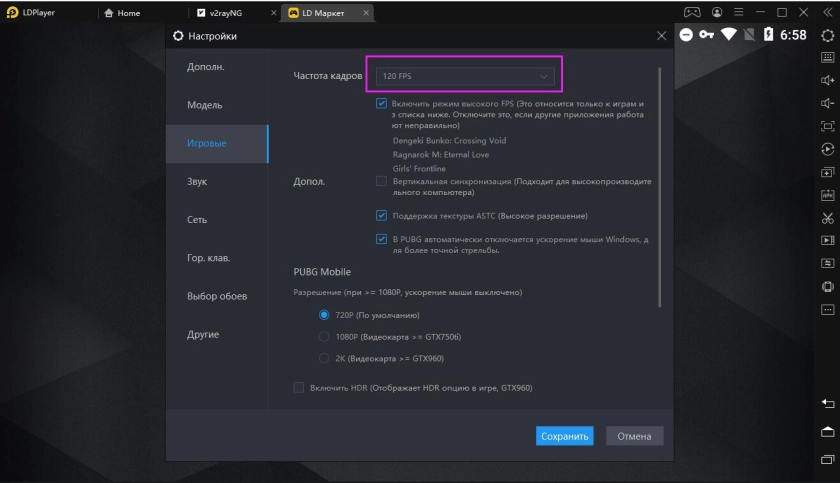Click the Отмена button
Image resolution: width=840 pixels, height=483 pixels.
pos(634,436)
